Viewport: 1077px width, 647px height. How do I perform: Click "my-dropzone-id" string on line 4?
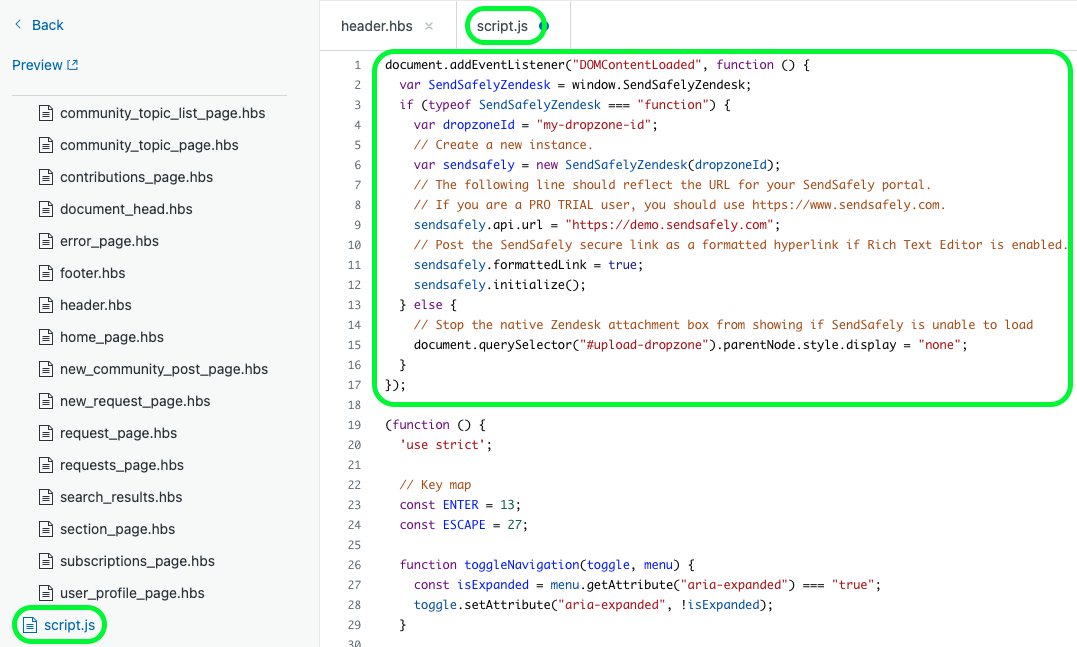coord(593,125)
